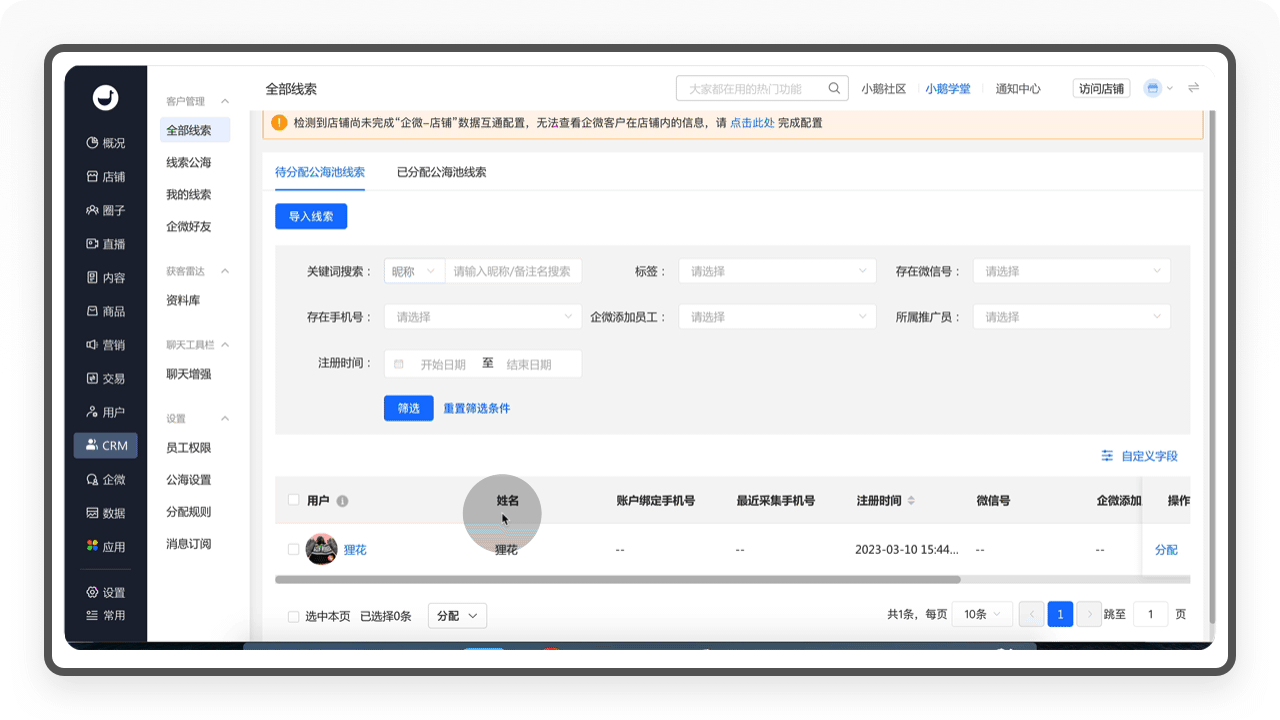Switch to 待分配公海池线索 tab
The image size is (1280, 720).
point(320,172)
